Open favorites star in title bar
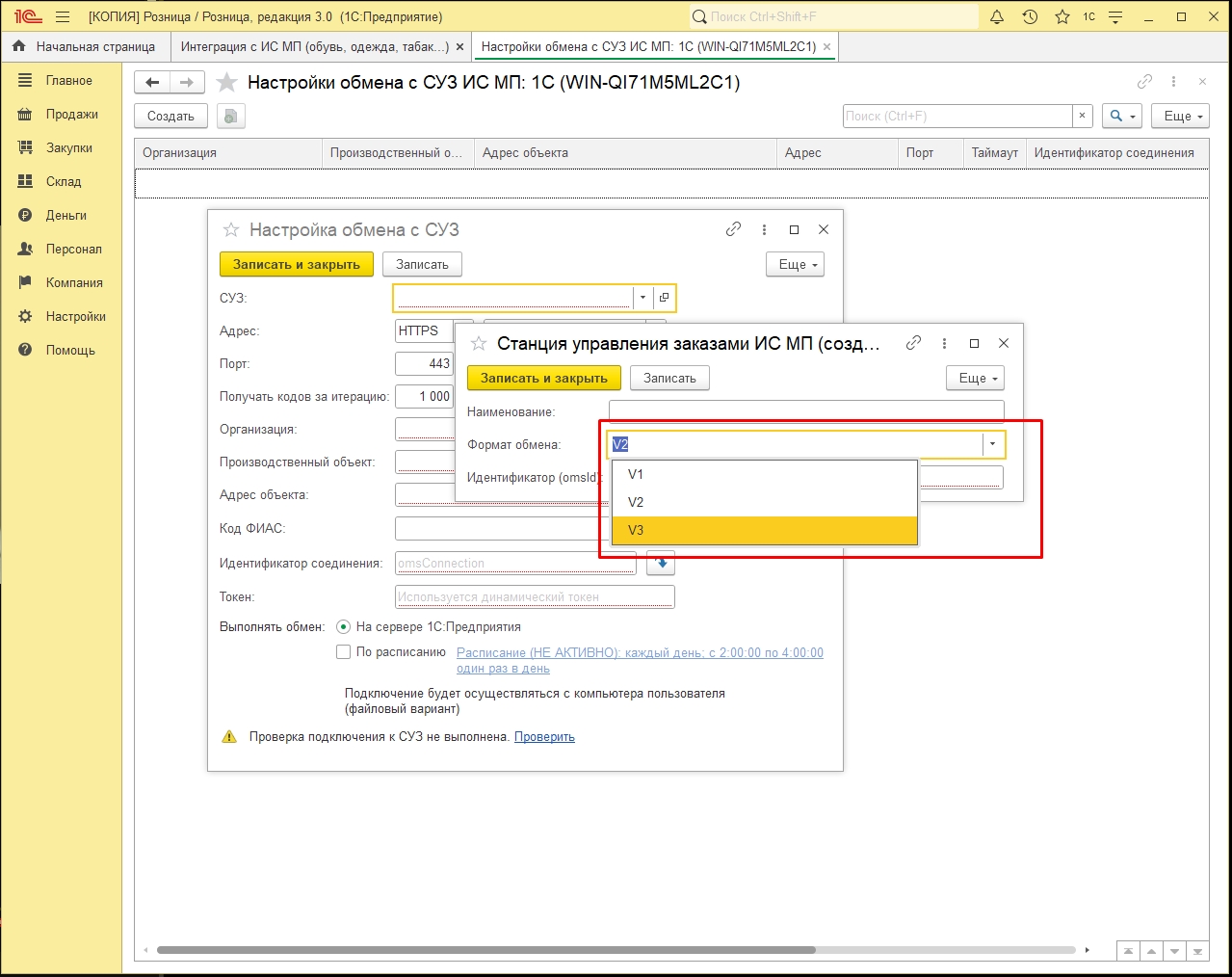Viewport: 1232px width, 977px height. tap(1062, 16)
